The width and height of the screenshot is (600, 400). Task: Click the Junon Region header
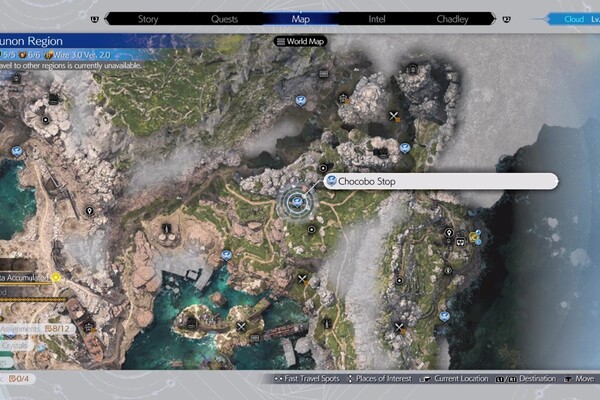pyautogui.click(x=31, y=41)
